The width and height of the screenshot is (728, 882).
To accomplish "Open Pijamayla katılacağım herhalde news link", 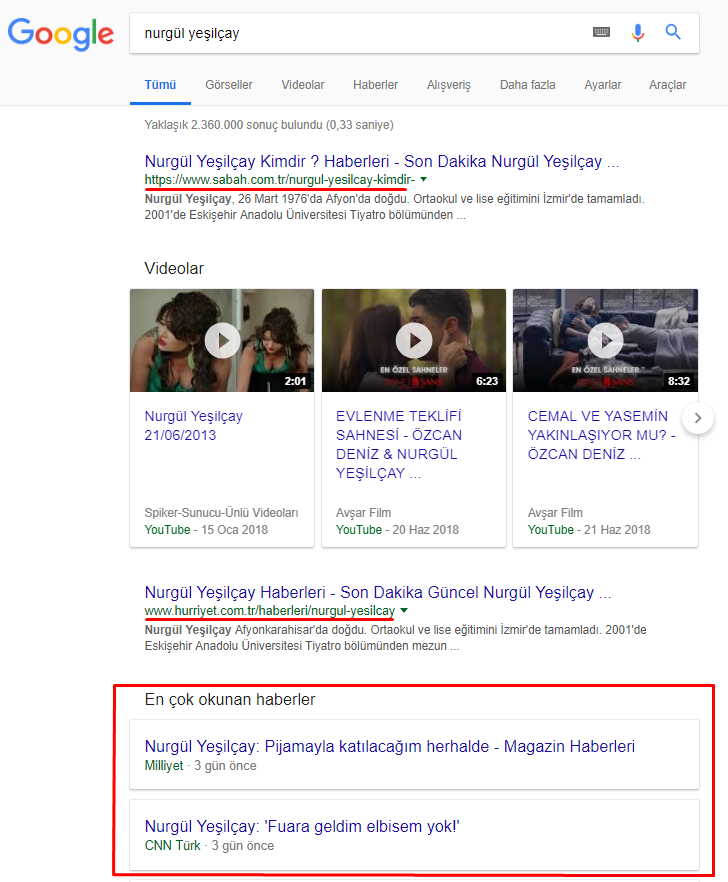I will point(389,746).
